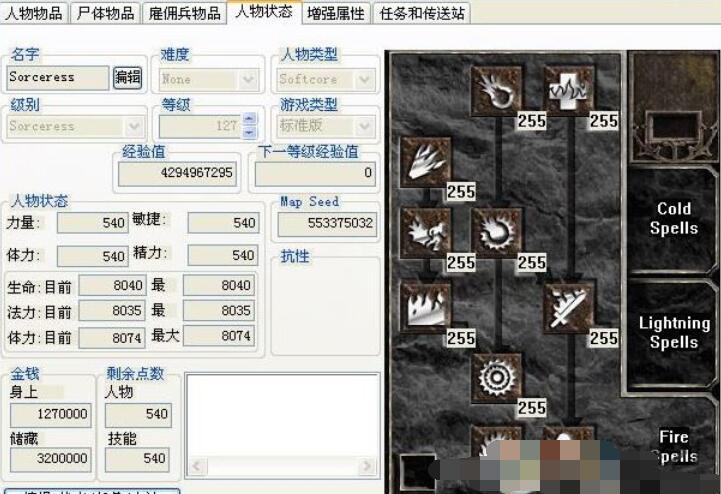Select the Fire Wall skill icon
The height and width of the screenshot is (494, 721).
[x=426, y=306]
